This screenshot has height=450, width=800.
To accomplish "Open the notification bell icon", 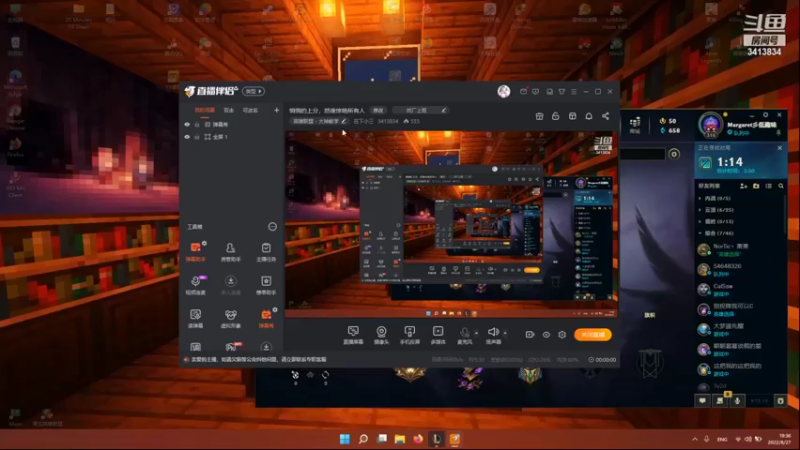I will 589,116.
